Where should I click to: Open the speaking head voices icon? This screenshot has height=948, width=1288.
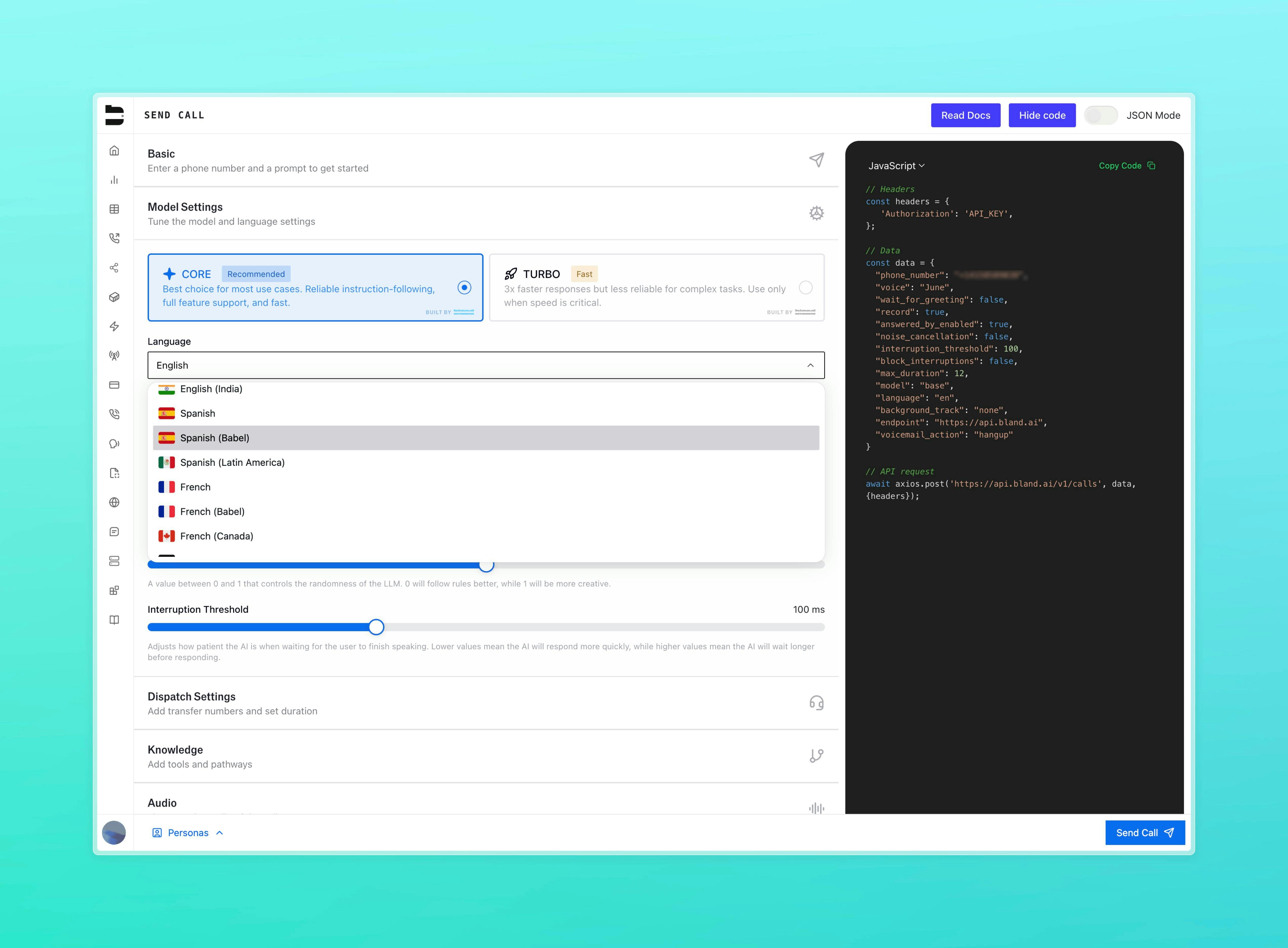[114, 444]
